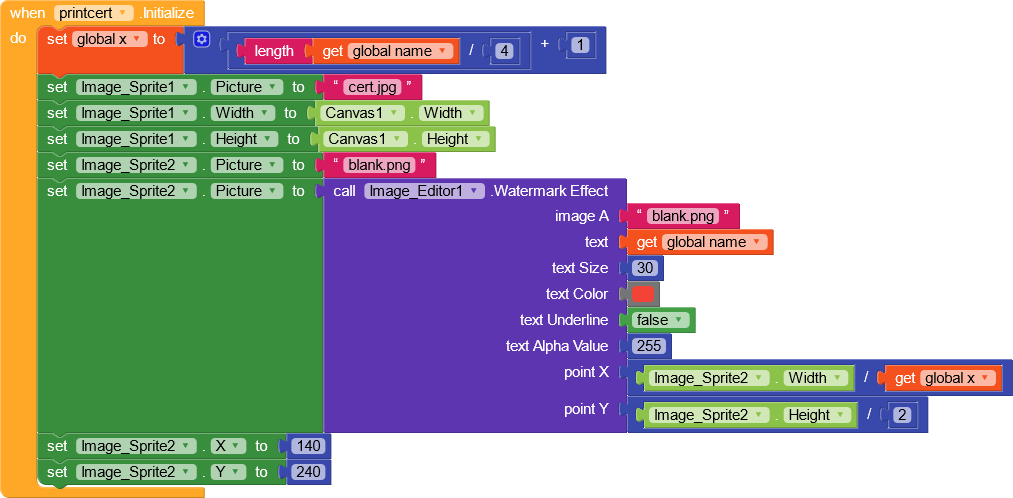Click the 'text Underline' parameter label
The width and height of the screenshot is (1013, 498).
[x=563, y=320]
